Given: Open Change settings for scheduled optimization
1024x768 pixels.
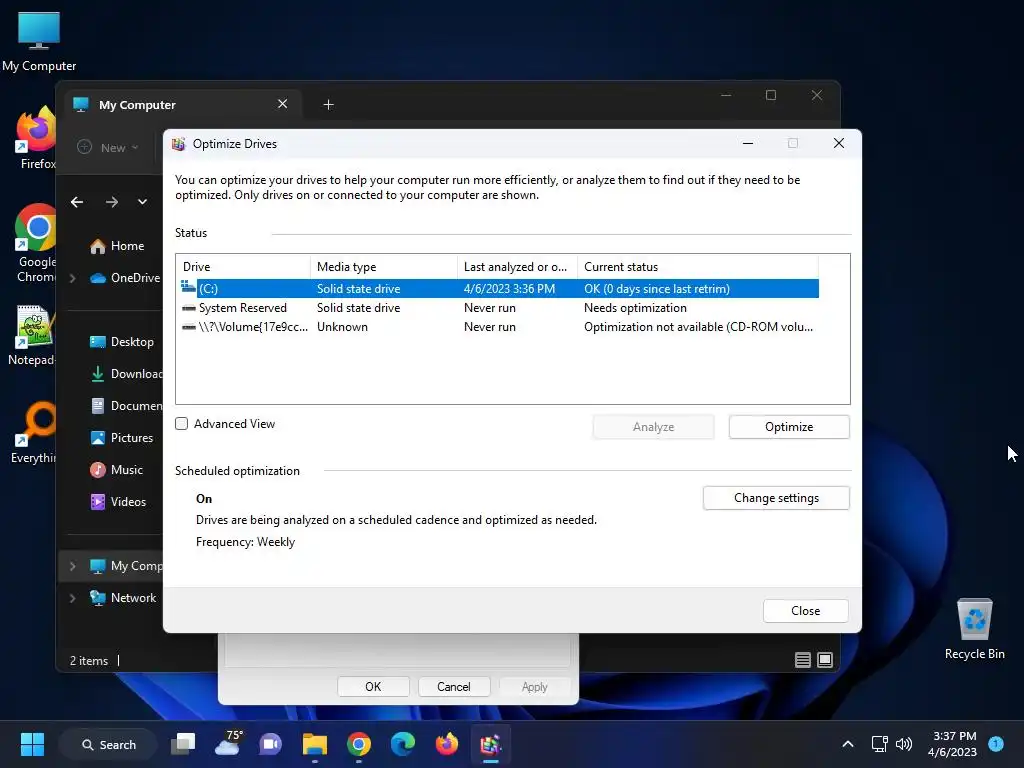Looking at the screenshot, I should click(x=776, y=498).
